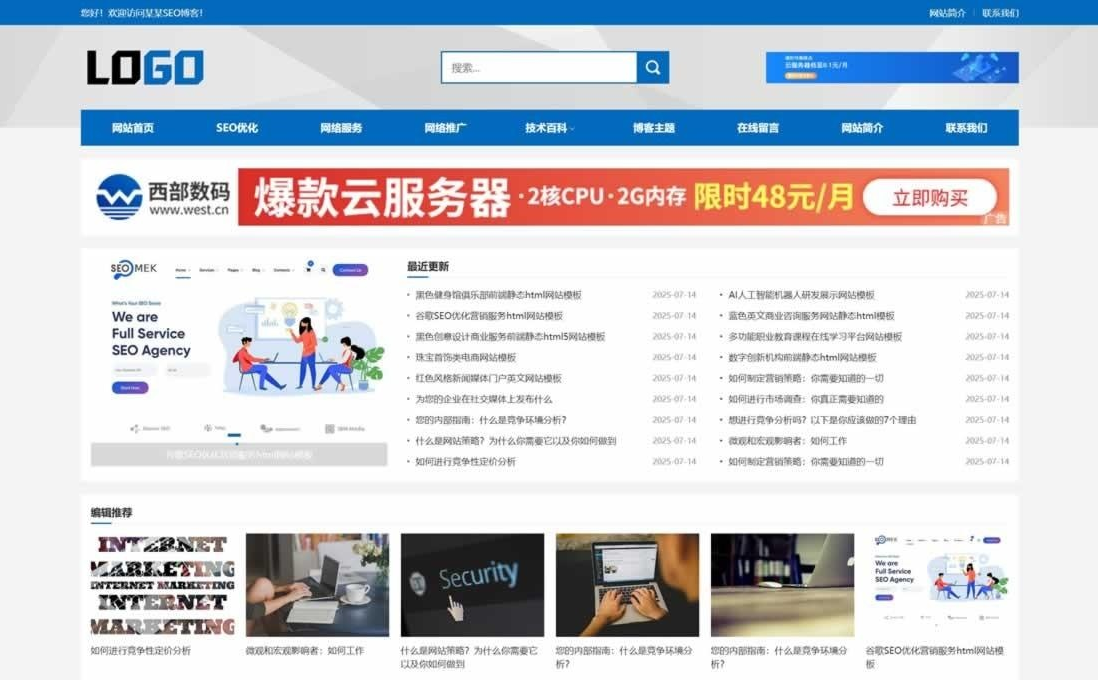Viewport: 1098px width, 680px height.
Task: Open 网站简介 in the blue navigation bar
Action: [862, 127]
